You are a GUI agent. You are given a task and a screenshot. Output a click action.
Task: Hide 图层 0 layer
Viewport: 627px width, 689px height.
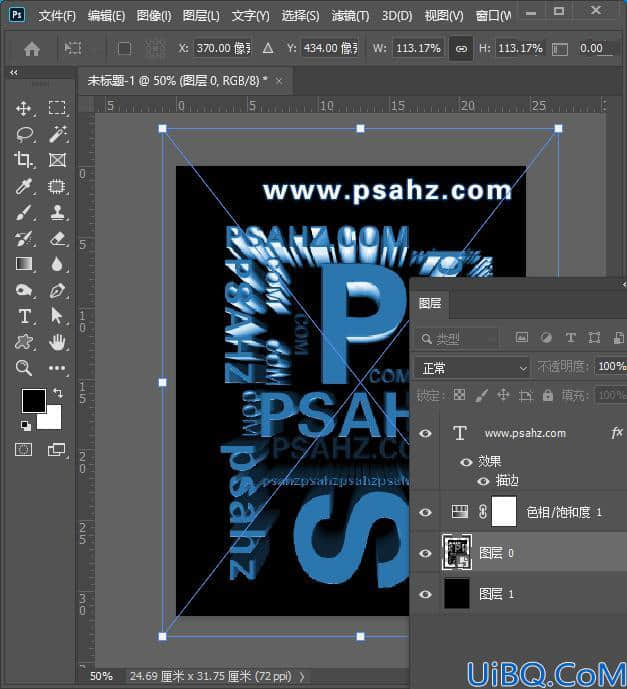click(x=425, y=553)
